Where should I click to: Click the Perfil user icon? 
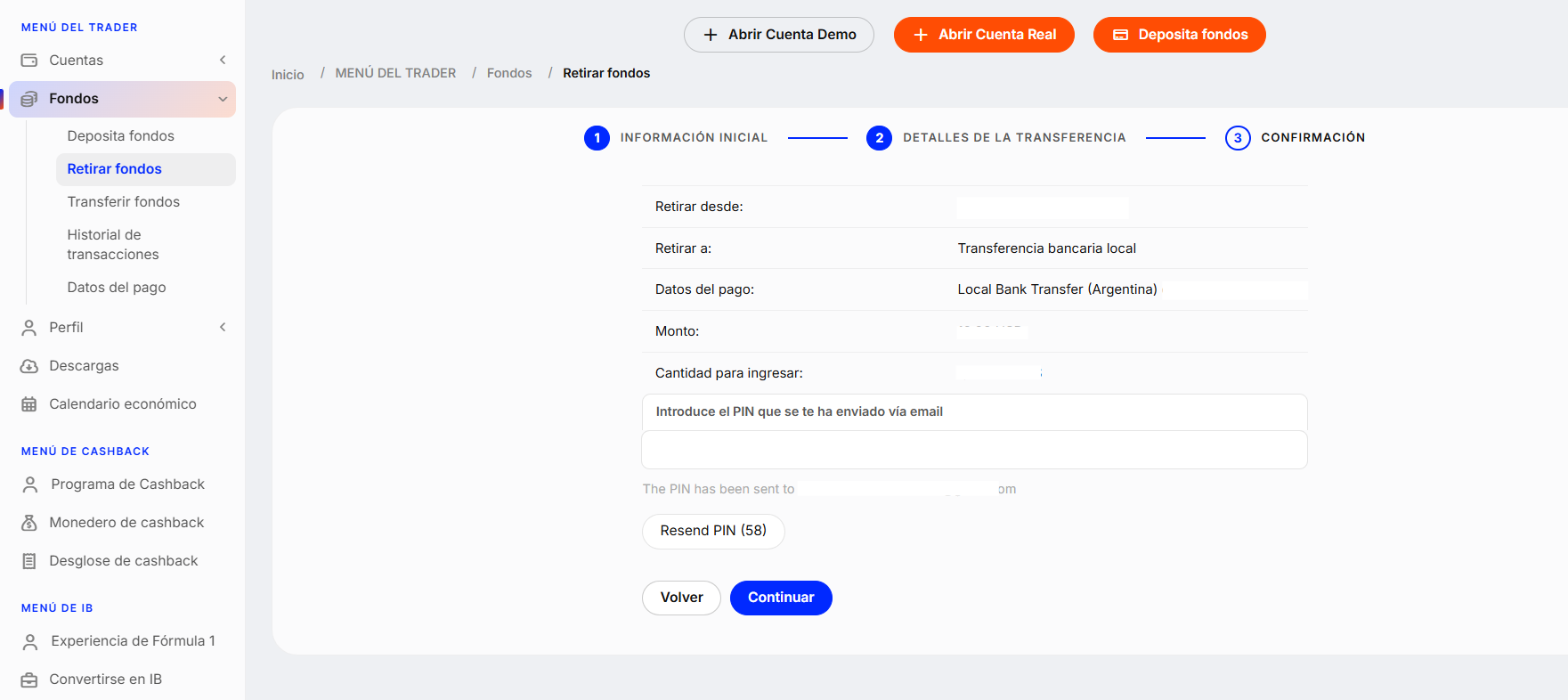(29, 328)
